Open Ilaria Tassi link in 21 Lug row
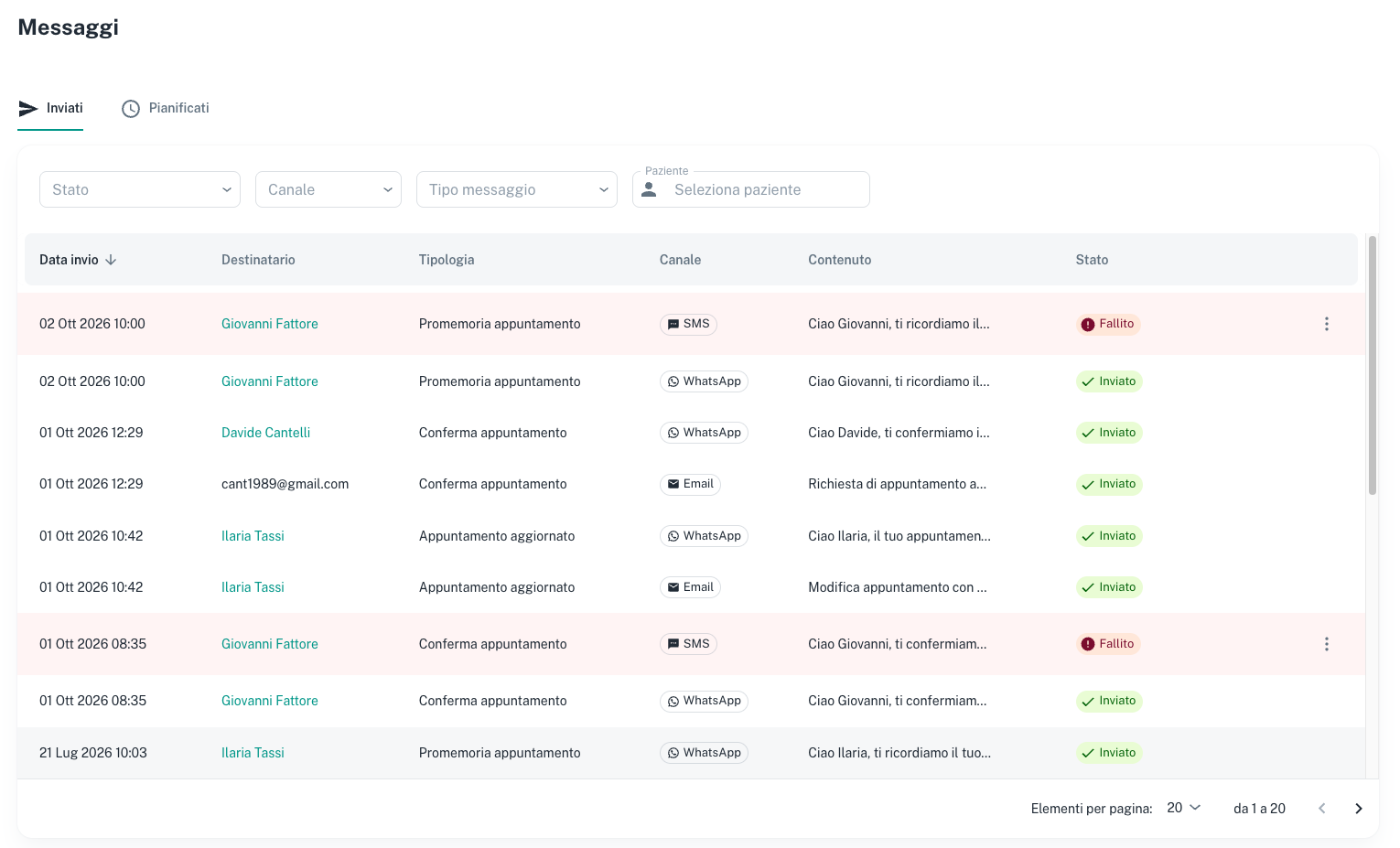Viewport: 1400px width, 848px height. (253, 753)
